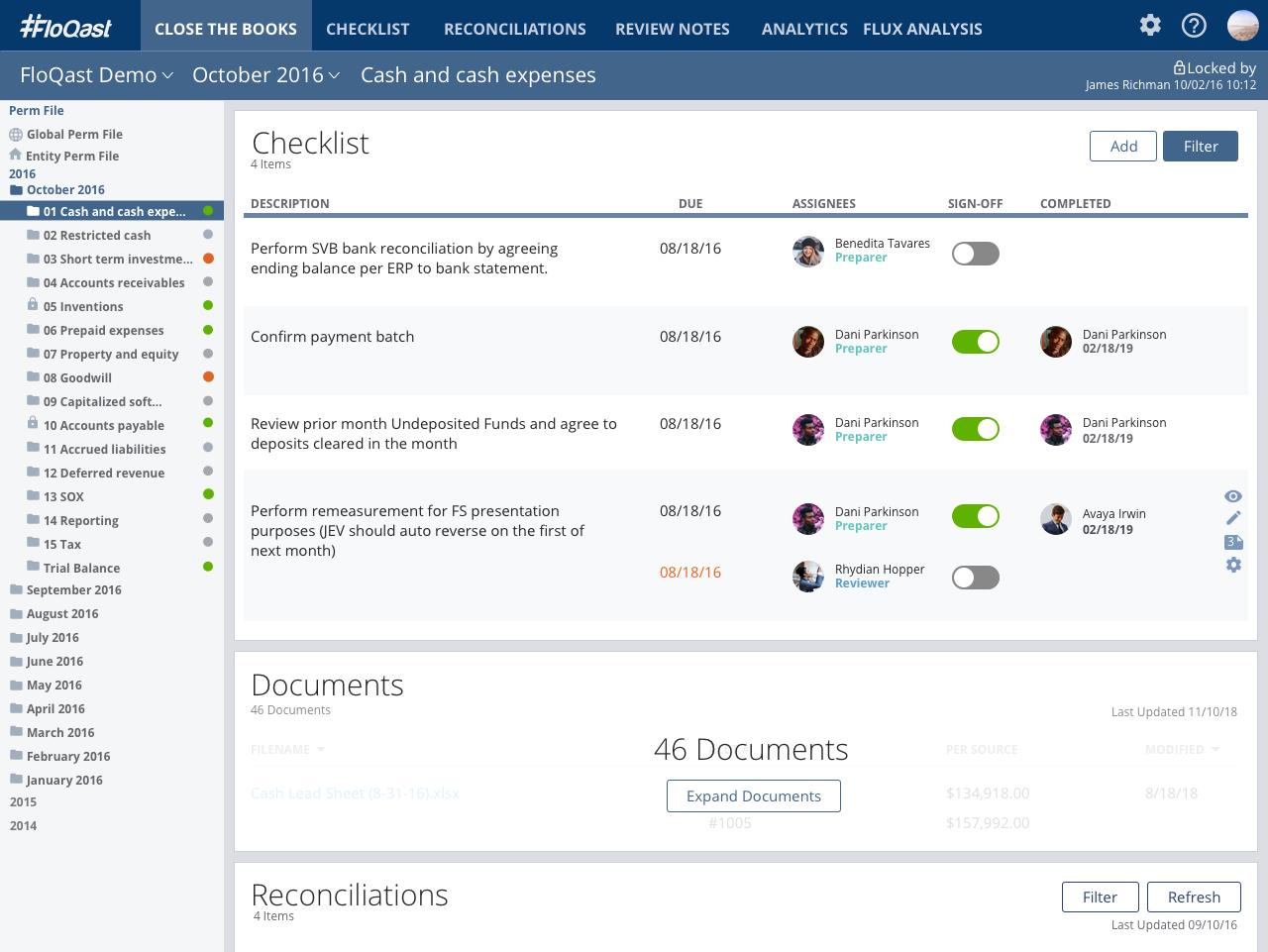This screenshot has width=1268, height=952.
Task: Switch to the Reconciliations tab
Action: click(x=515, y=29)
